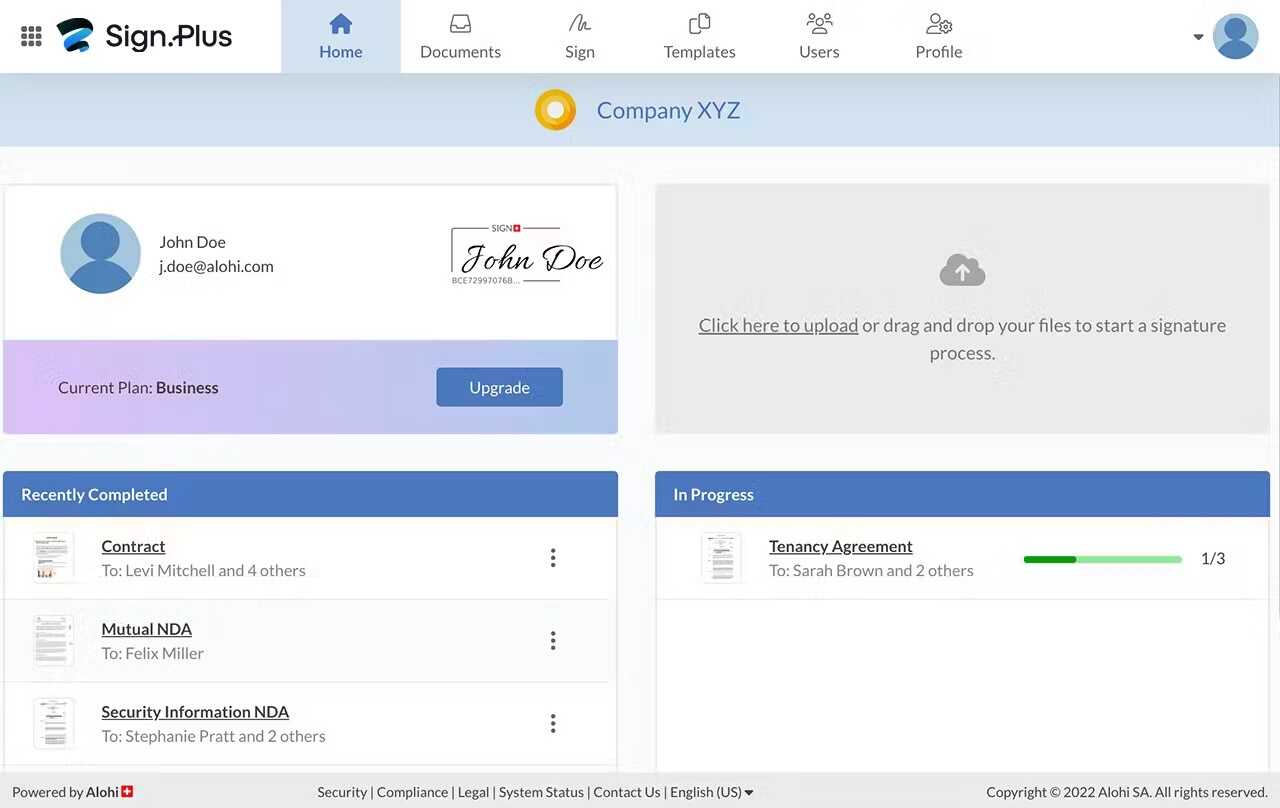Screen dimensions: 1280x808
Task: Open options for Security Information NDA
Action: pos(553,724)
